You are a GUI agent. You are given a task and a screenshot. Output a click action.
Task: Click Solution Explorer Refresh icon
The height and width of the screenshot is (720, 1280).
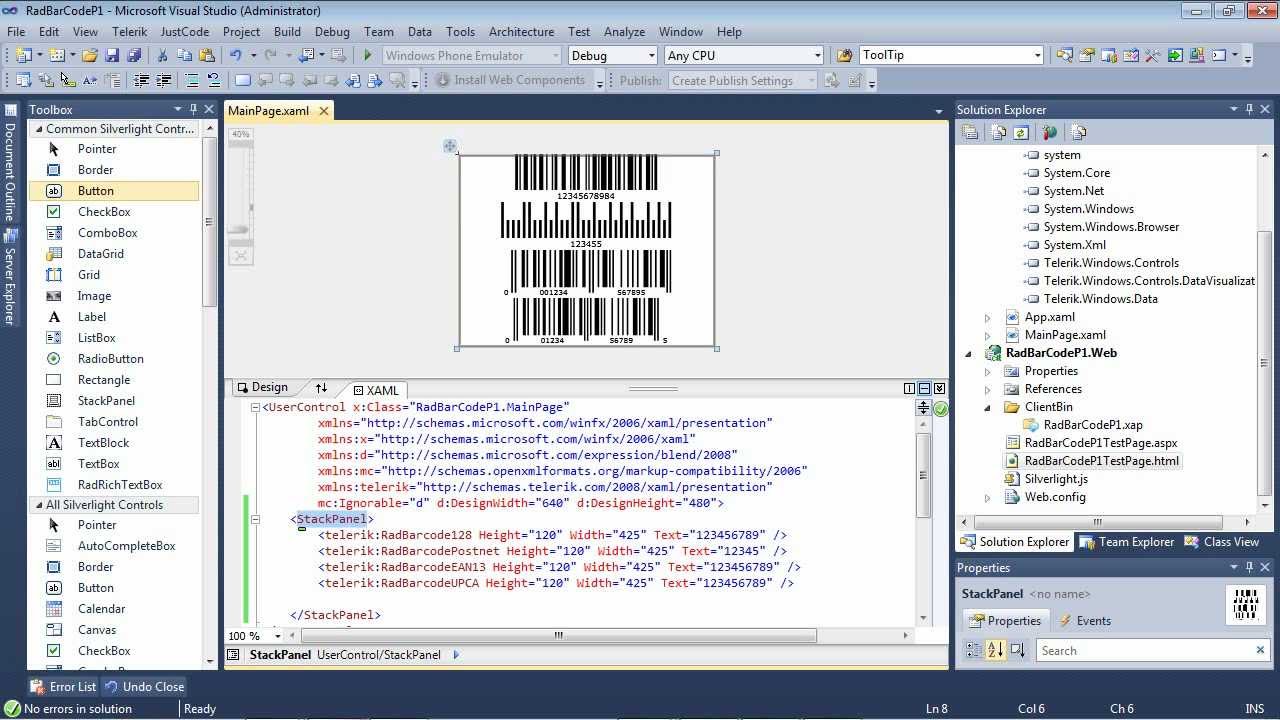(x=1020, y=132)
